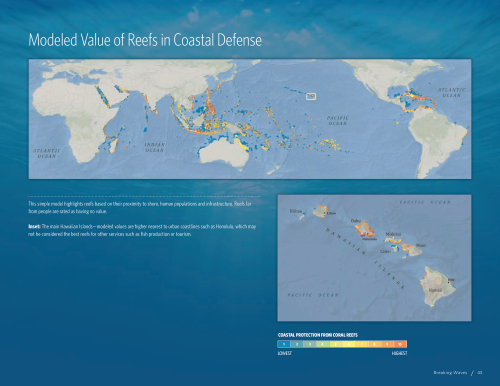Viewport: 500px width, 386px height.
Task: Click the Pacific Ocean label on the world map
Action: [x=337, y=120]
